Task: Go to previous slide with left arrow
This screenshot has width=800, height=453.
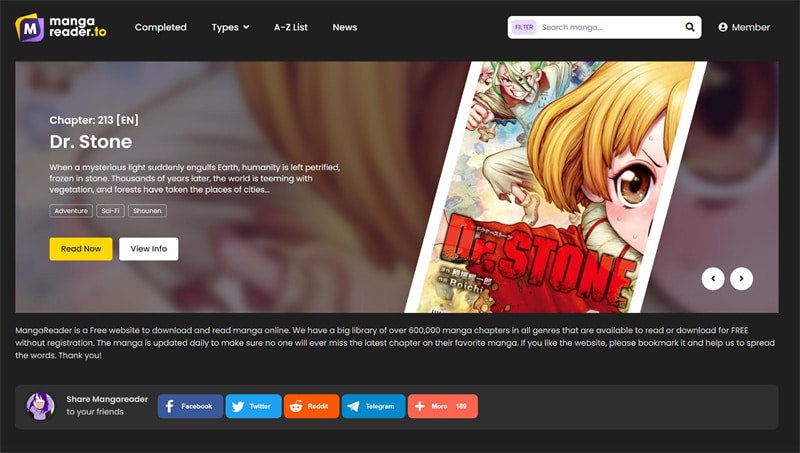Action: click(713, 279)
